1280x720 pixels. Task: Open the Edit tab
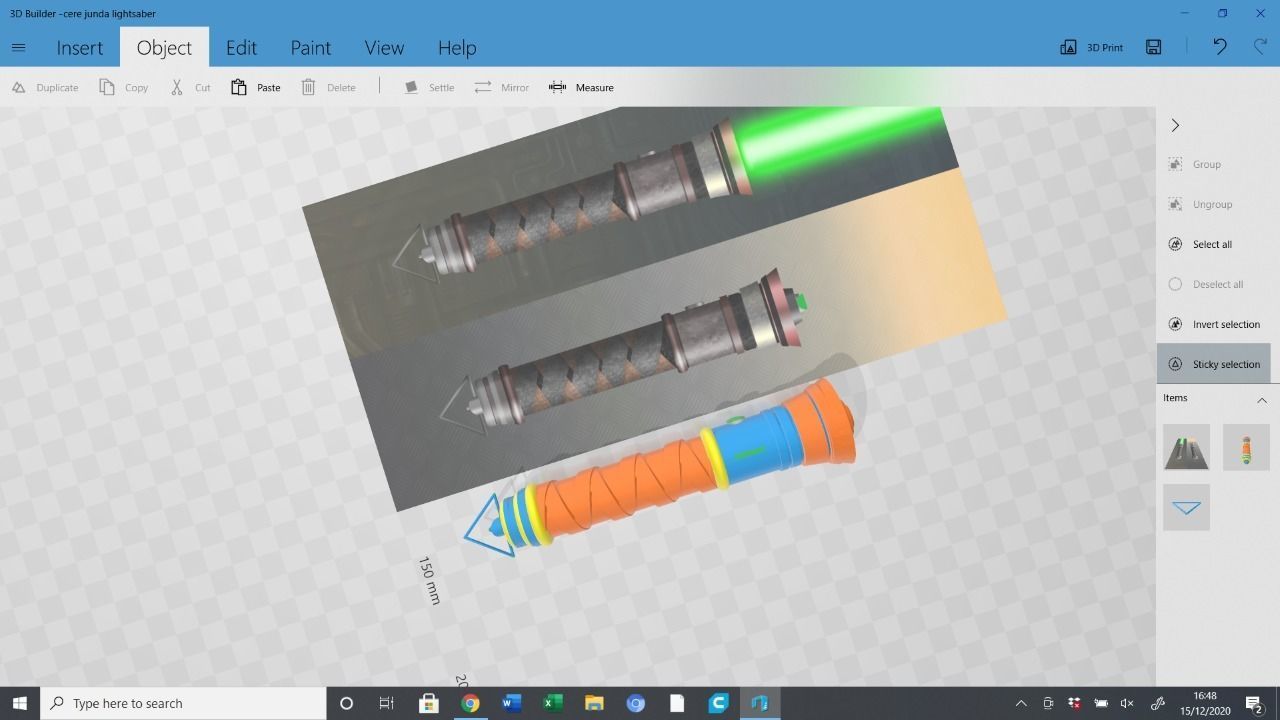click(x=241, y=47)
